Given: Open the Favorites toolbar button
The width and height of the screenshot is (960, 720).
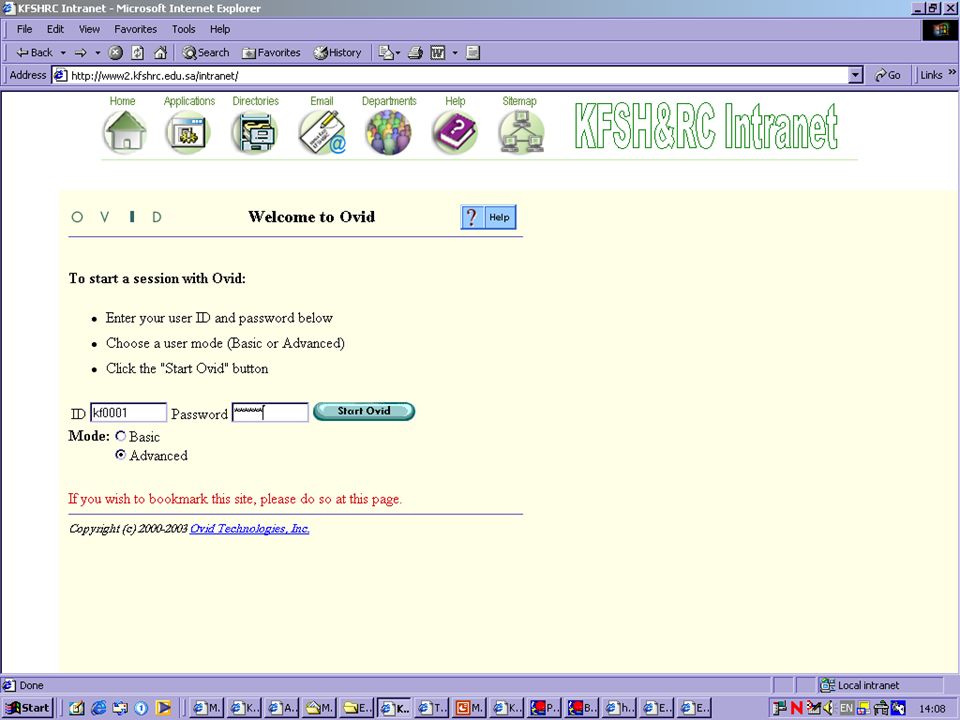Looking at the screenshot, I should point(271,53).
